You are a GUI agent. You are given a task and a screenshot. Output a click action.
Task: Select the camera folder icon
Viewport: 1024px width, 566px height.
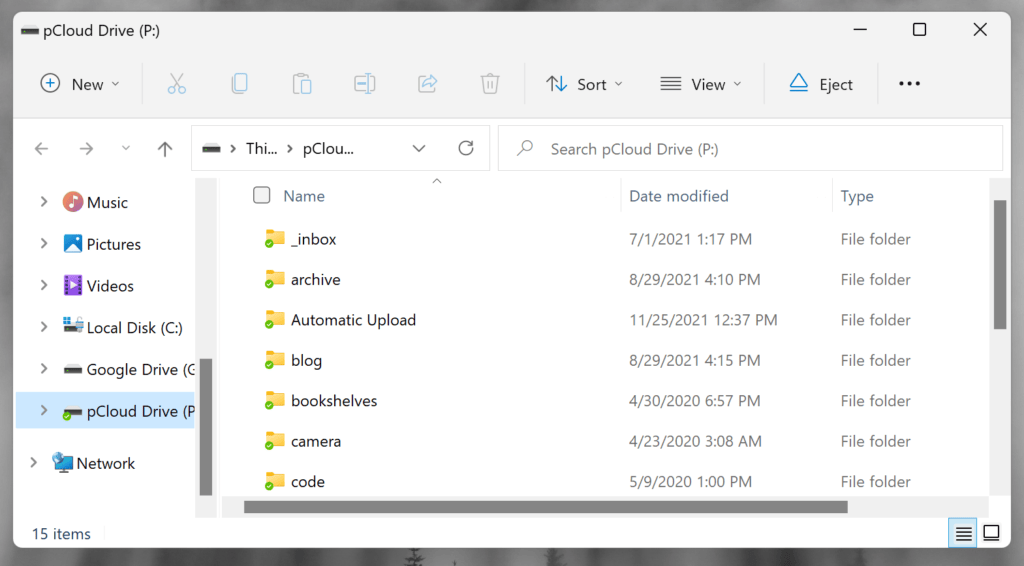tap(274, 441)
